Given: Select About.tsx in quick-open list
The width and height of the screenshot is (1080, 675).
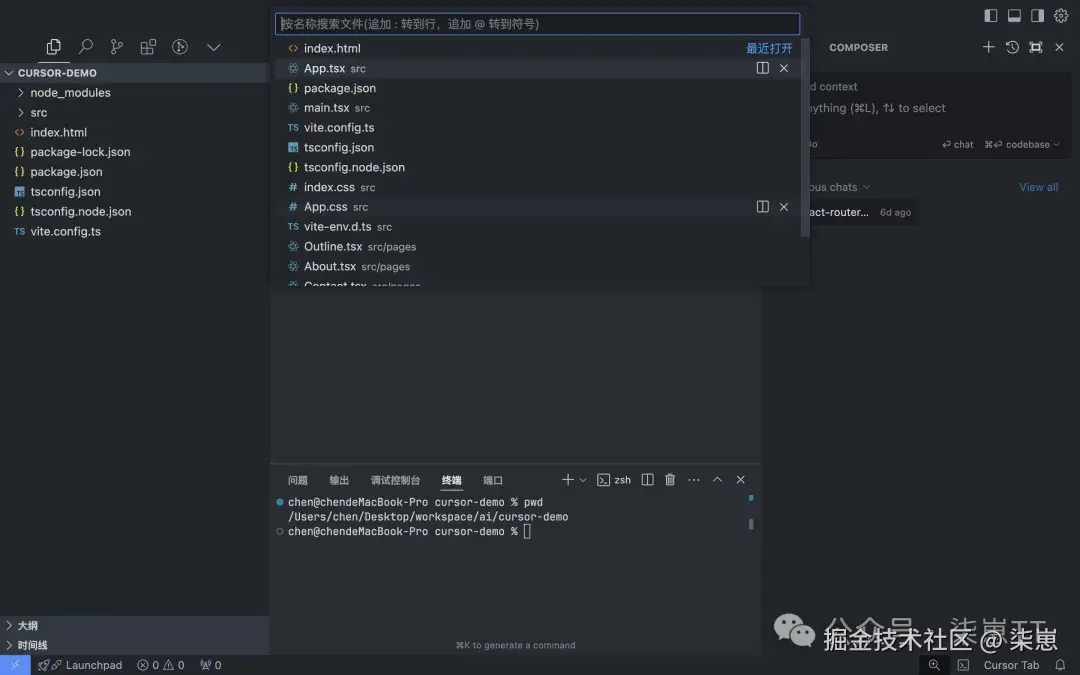Looking at the screenshot, I should (x=537, y=267).
